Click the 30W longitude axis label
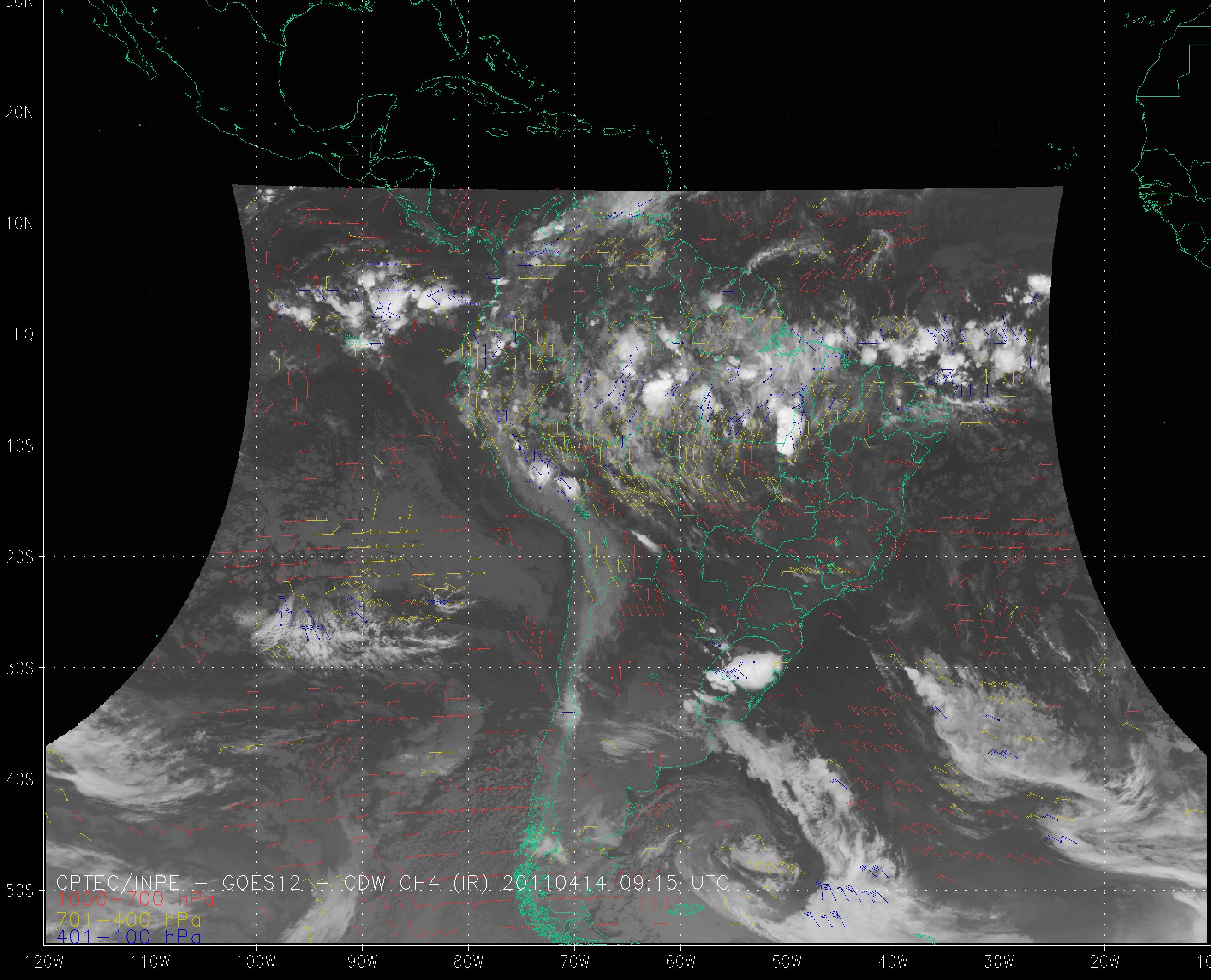 click(x=999, y=962)
